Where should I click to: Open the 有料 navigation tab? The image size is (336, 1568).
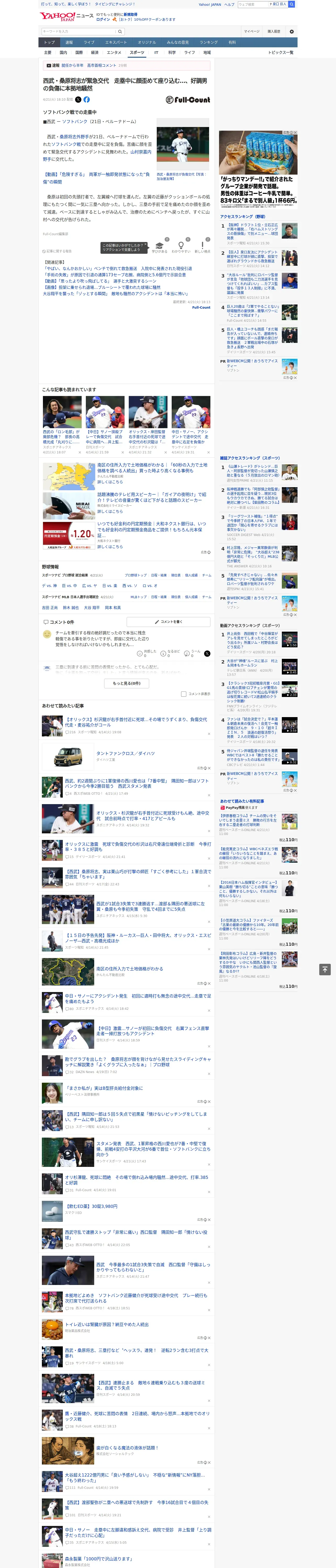(232, 43)
